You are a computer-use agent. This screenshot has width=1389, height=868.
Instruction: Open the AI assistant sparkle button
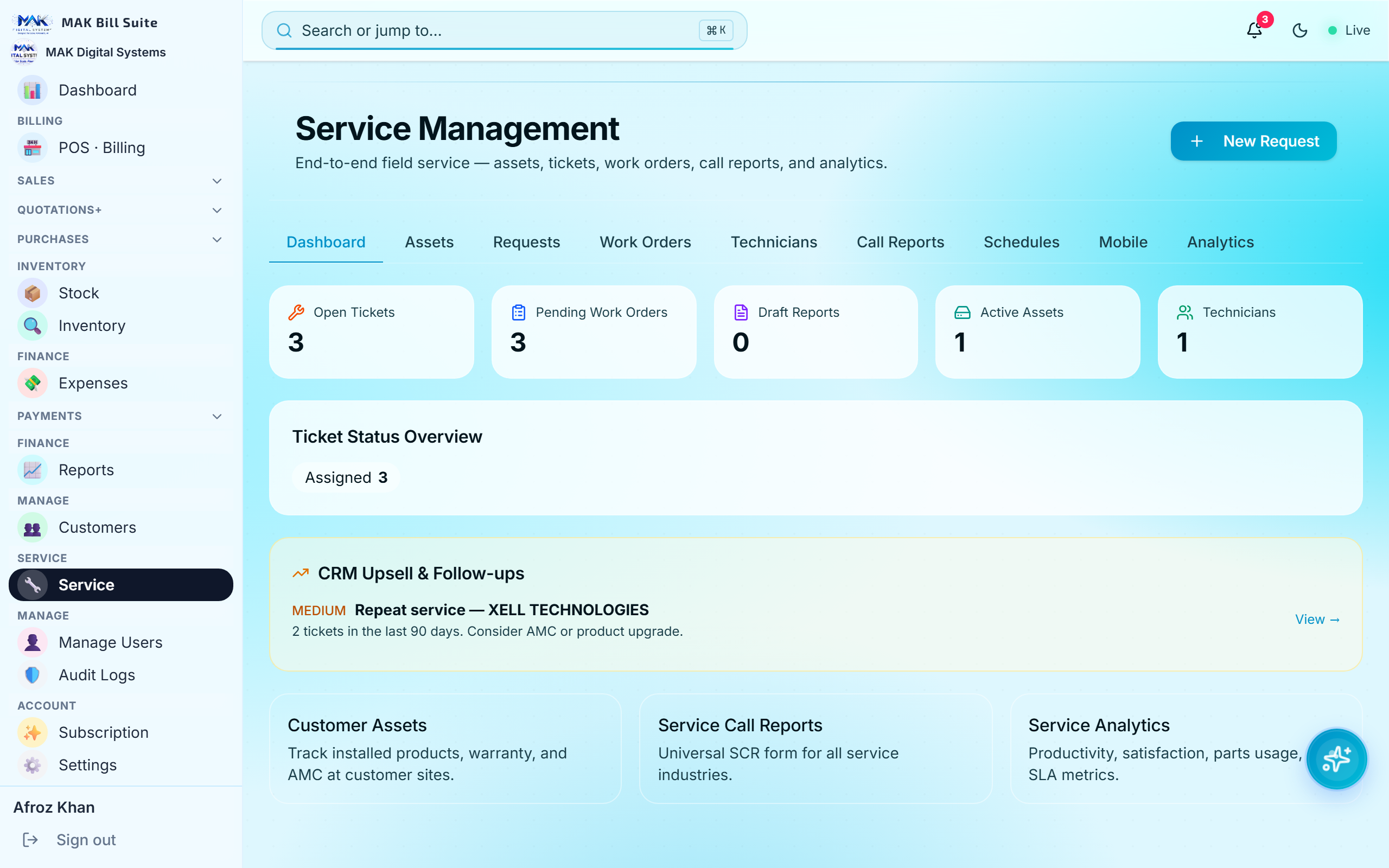click(x=1336, y=759)
